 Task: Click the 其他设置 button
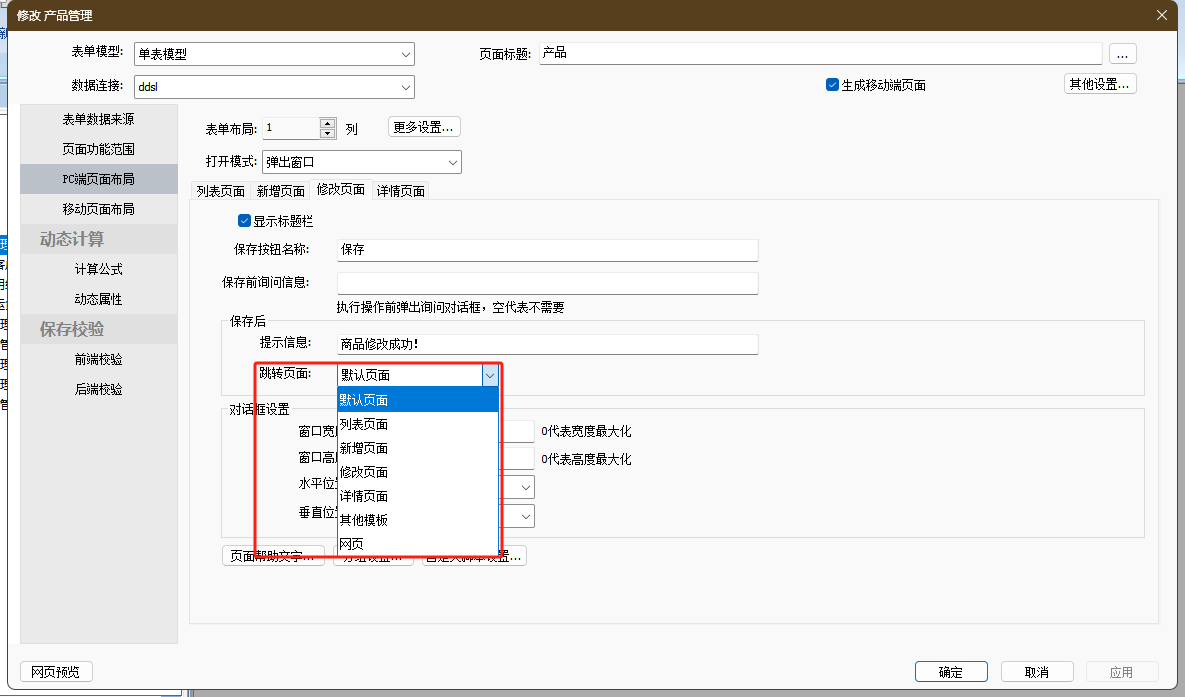point(1099,84)
